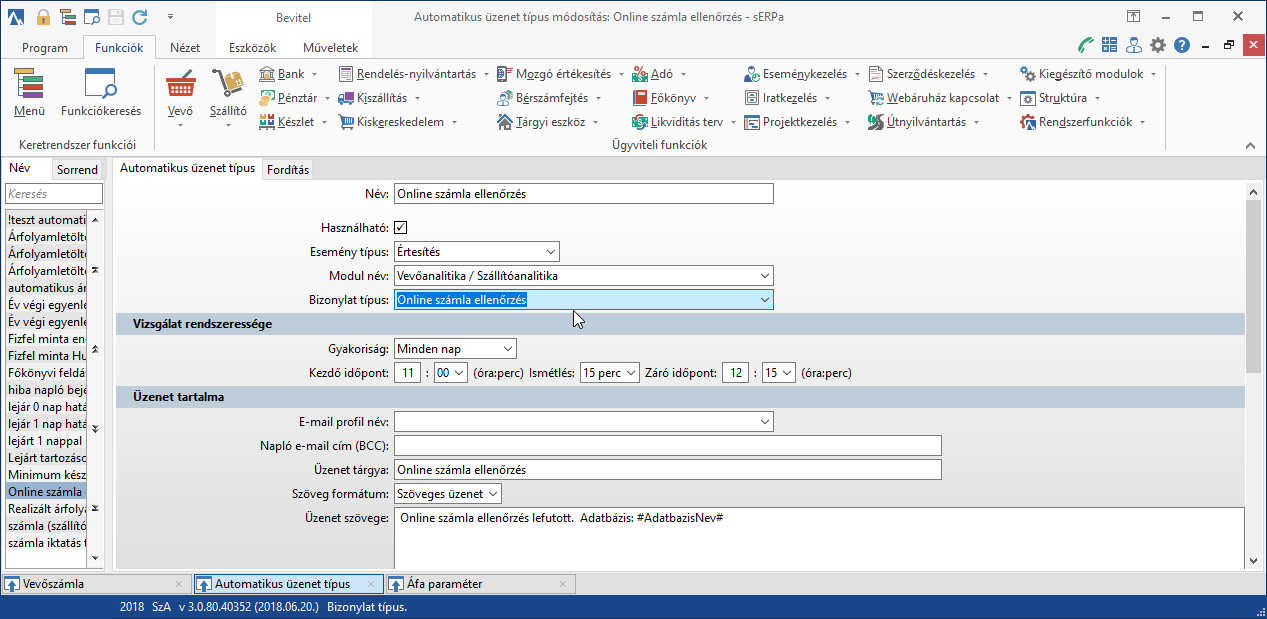The image size is (1267, 619).
Task: Close the Automatikus üzenet típus window tab
Action: [370, 584]
